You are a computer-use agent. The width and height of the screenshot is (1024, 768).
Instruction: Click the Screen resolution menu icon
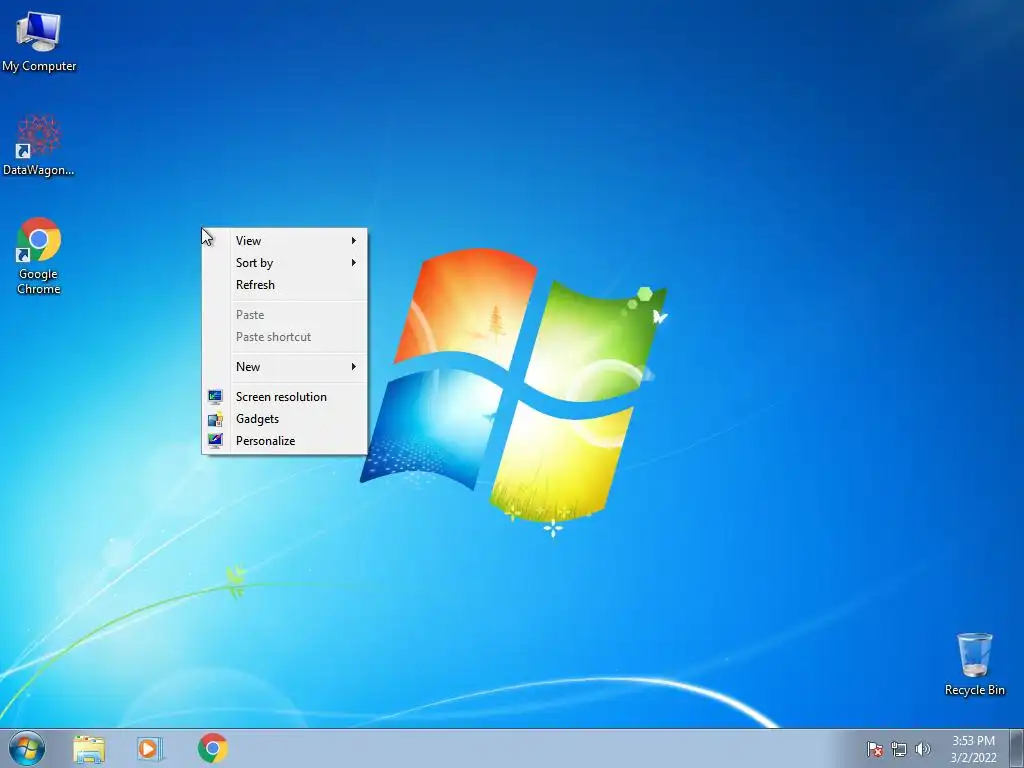pos(215,396)
